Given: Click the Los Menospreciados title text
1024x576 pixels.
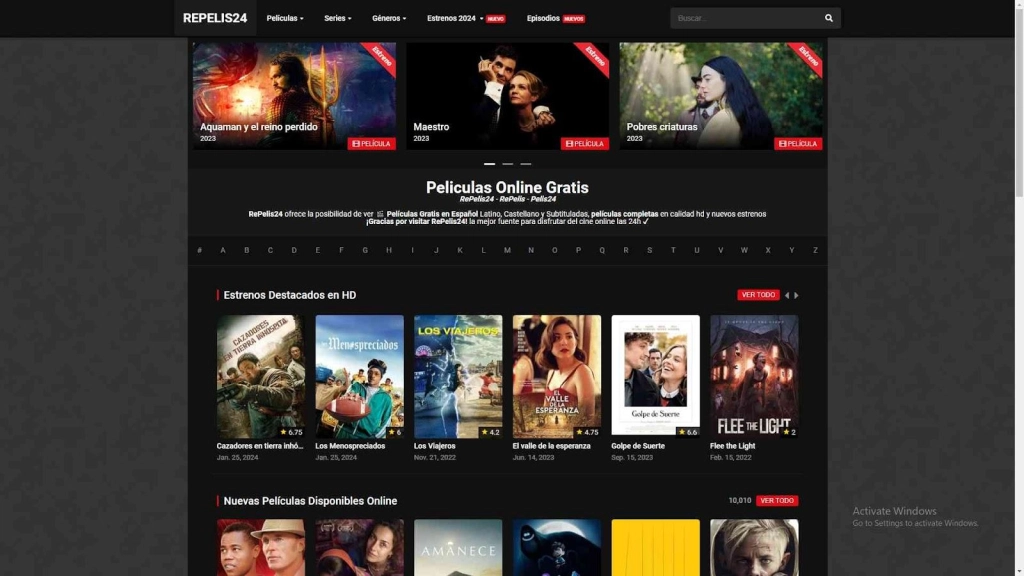Looking at the screenshot, I should [x=350, y=446].
